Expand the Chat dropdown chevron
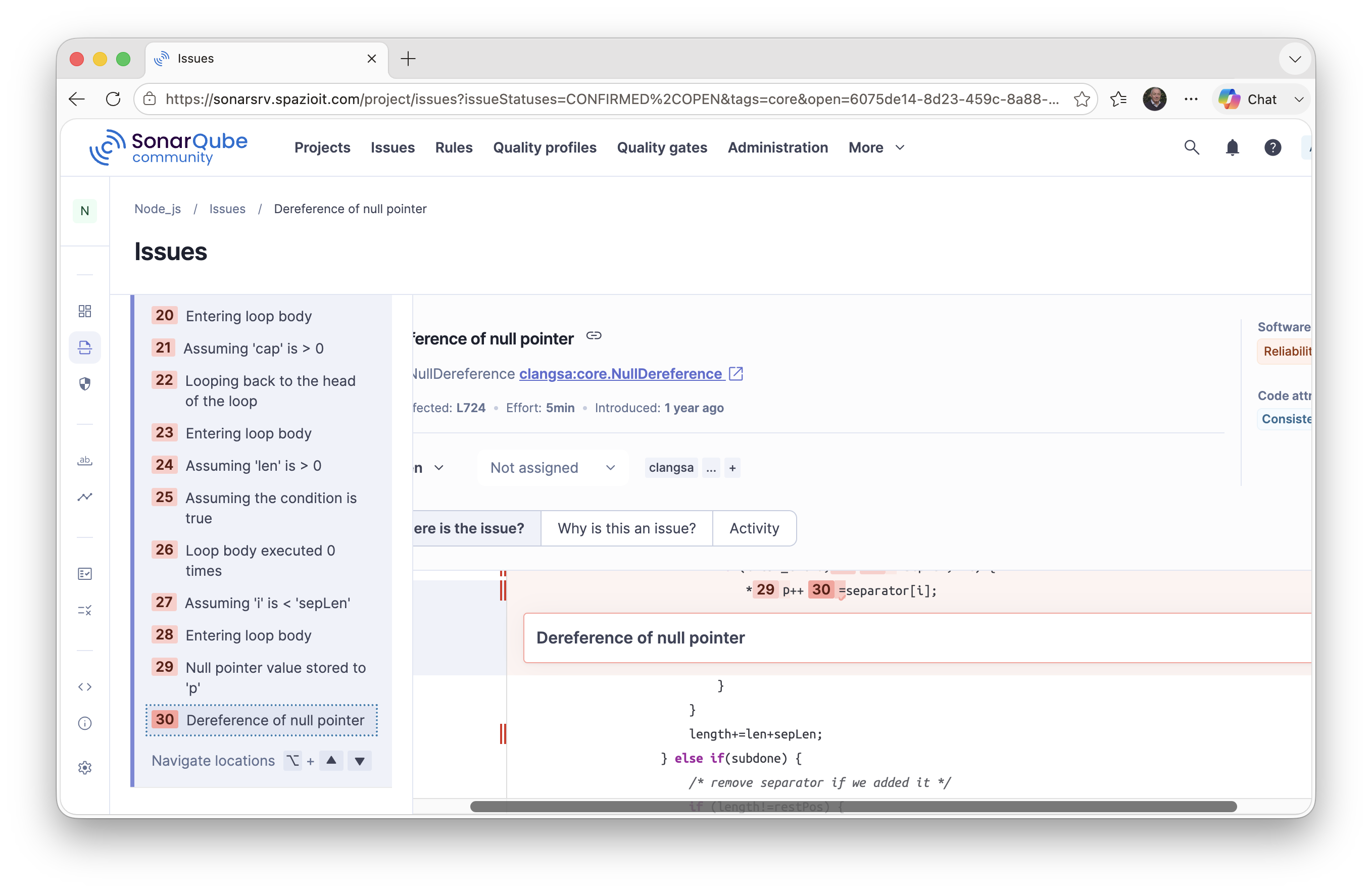Screen dimensions: 1372x893 tap(1299, 99)
